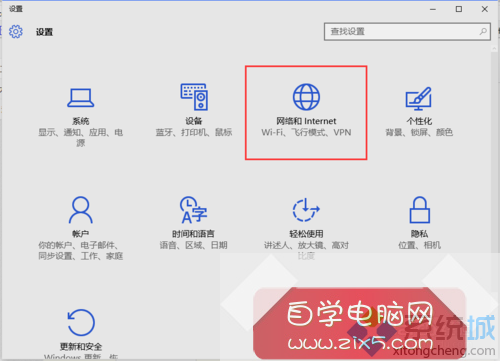Open the 更新和安全 refresh arrow icon
Viewport: 500px width, 361px height.
(x=81, y=322)
